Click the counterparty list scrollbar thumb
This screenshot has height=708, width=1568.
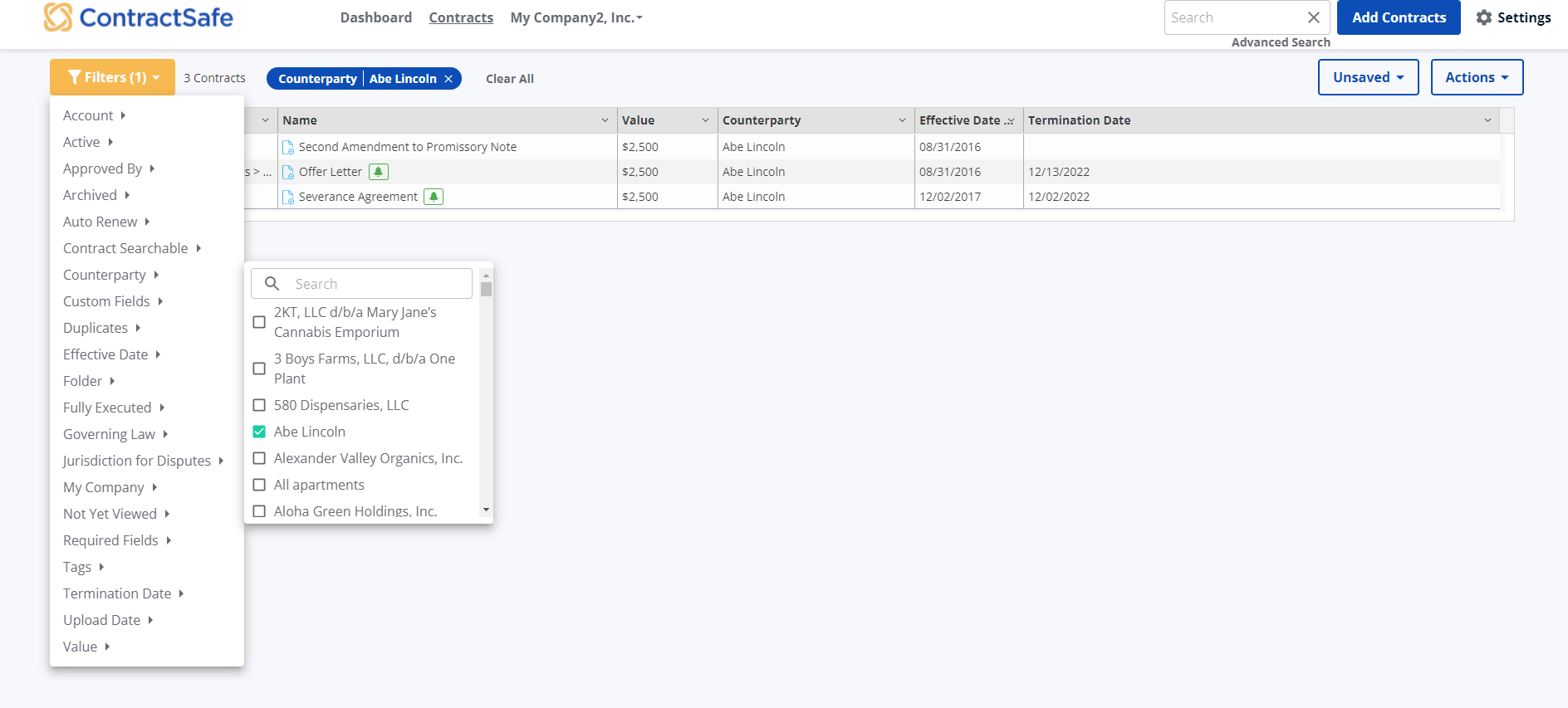[x=487, y=289]
